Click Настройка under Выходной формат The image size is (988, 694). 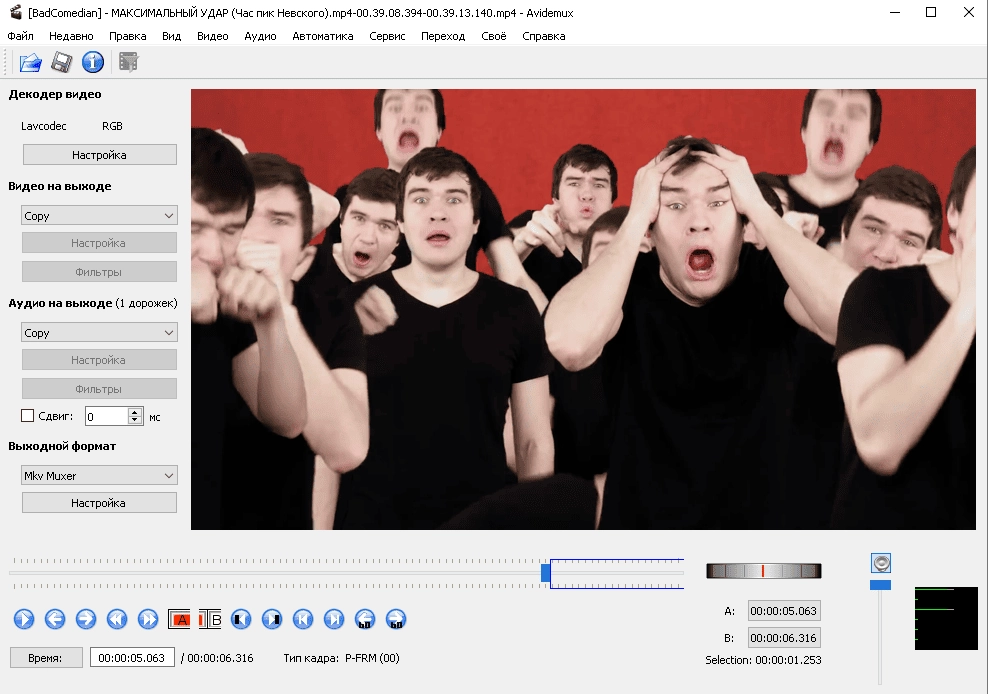tap(99, 503)
